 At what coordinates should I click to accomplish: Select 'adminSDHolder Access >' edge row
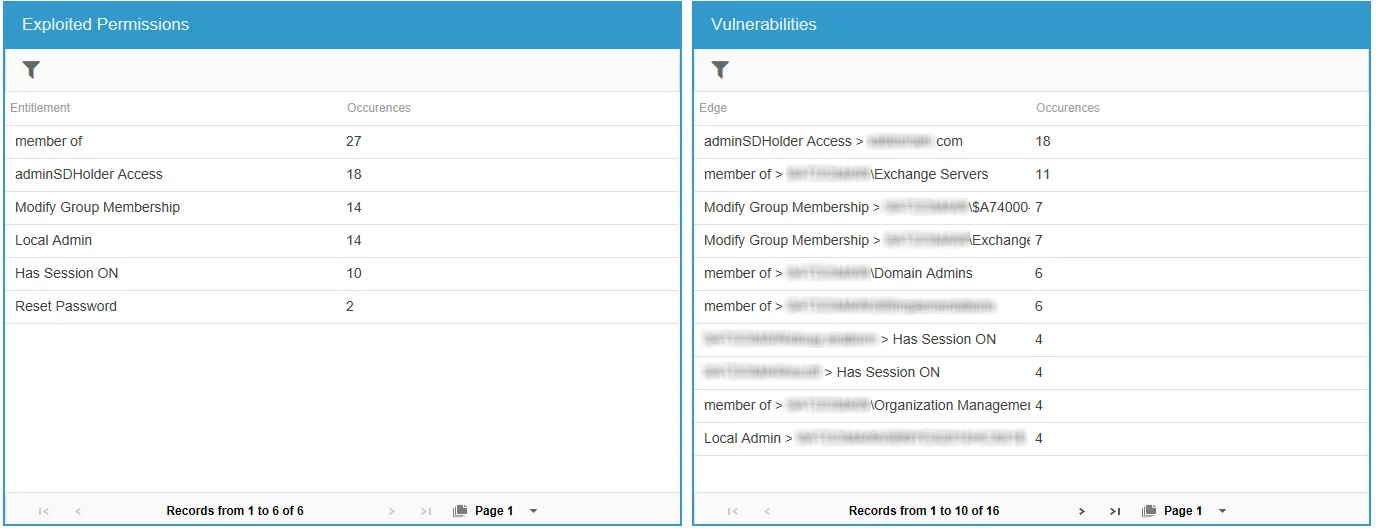point(1031,142)
